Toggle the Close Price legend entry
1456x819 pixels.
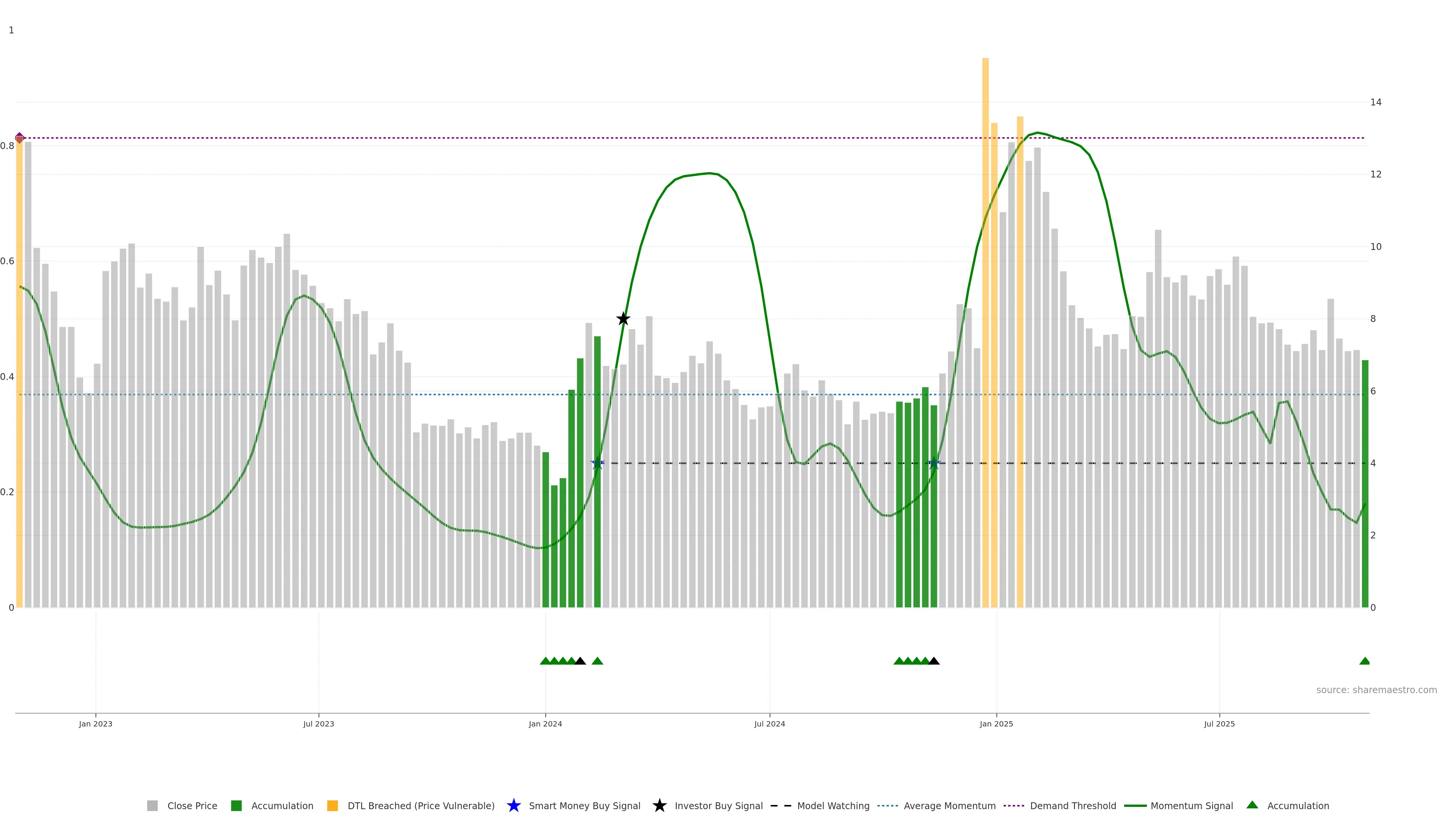[x=191, y=806]
